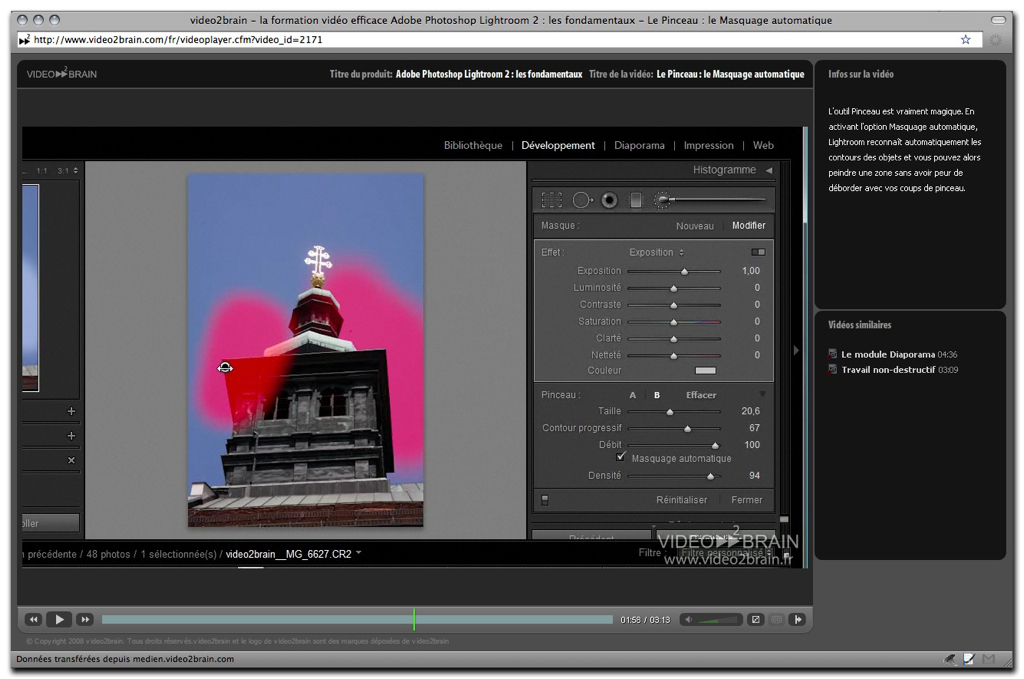Image resolution: width=1024 pixels, height=679 pixels.
Task: Open similar video Le module Diaporama
Action: [x=888, y=355]
